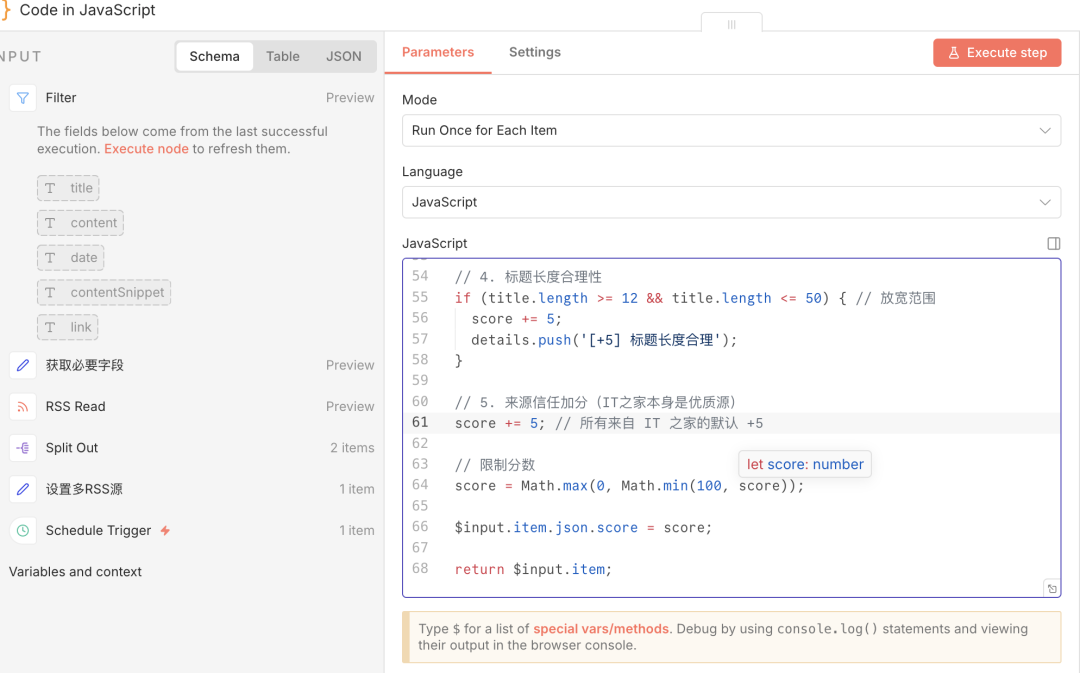Switch input view to Schema
The width and height of the screenshot is (1080, 673).
coord(214,57)
